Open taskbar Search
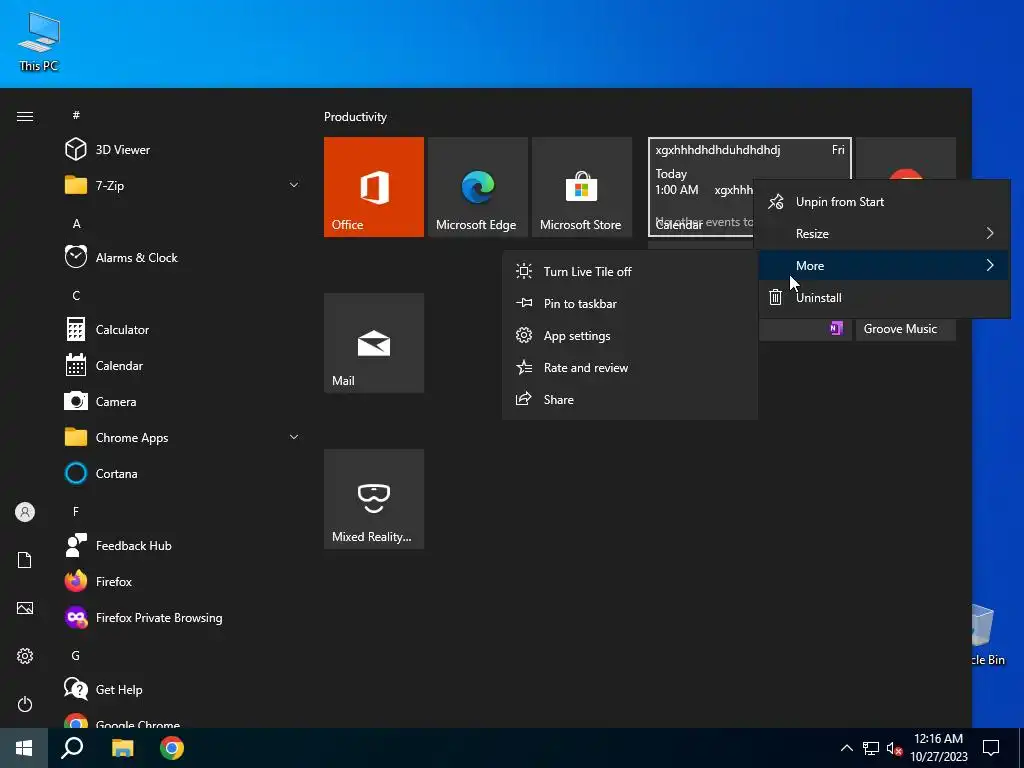1024x768 pixels. coord(72,748)
